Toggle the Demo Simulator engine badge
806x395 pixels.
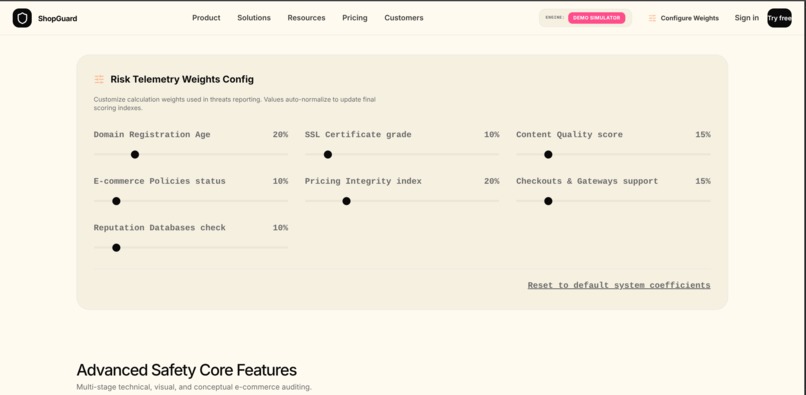click(596, 18)
